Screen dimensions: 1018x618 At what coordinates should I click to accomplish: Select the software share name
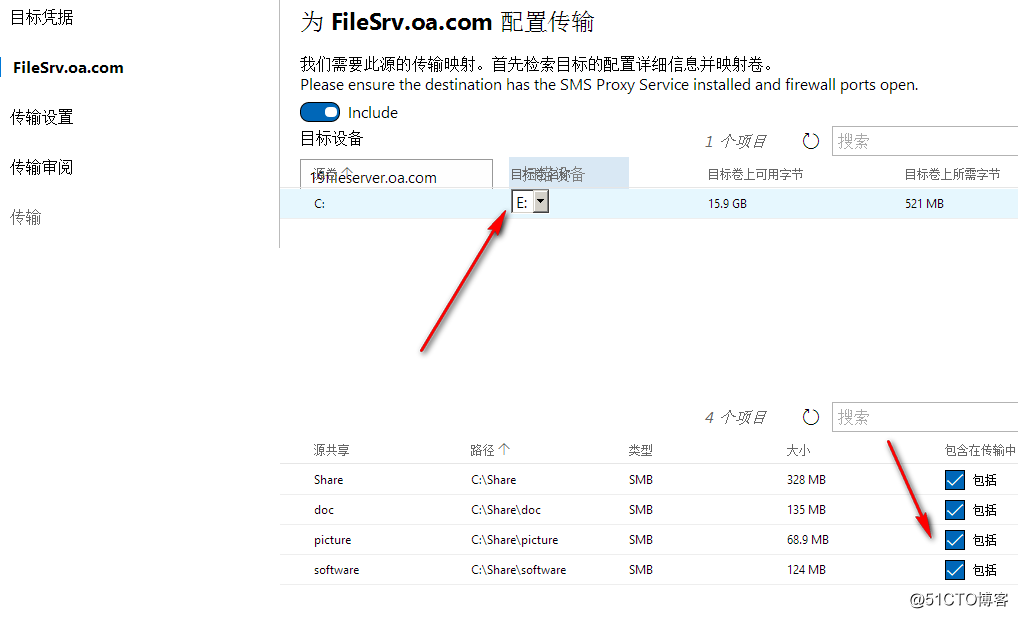coord(336,569)
